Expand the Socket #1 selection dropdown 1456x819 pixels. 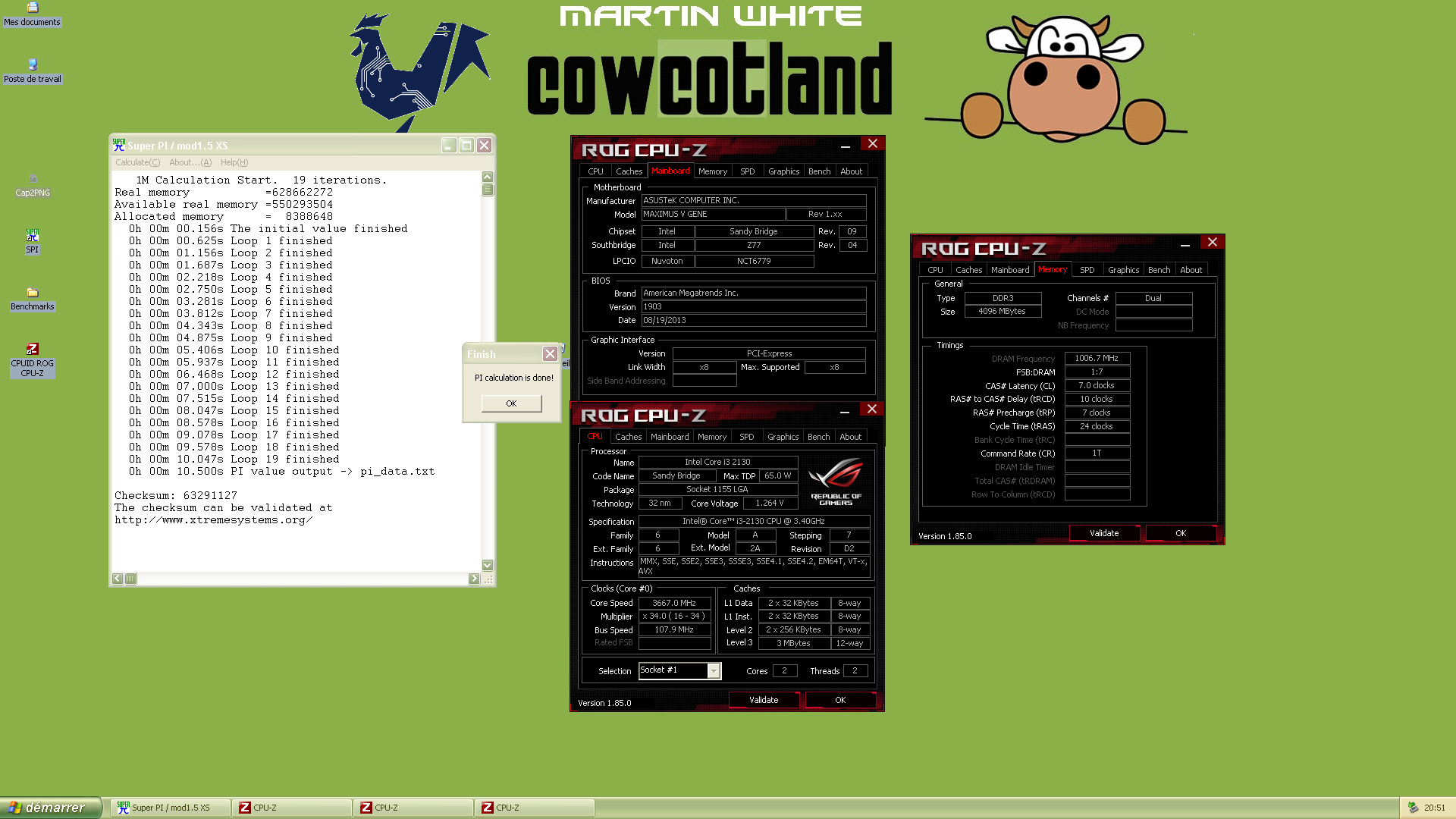pyautogui.click(x=713, y=670)
